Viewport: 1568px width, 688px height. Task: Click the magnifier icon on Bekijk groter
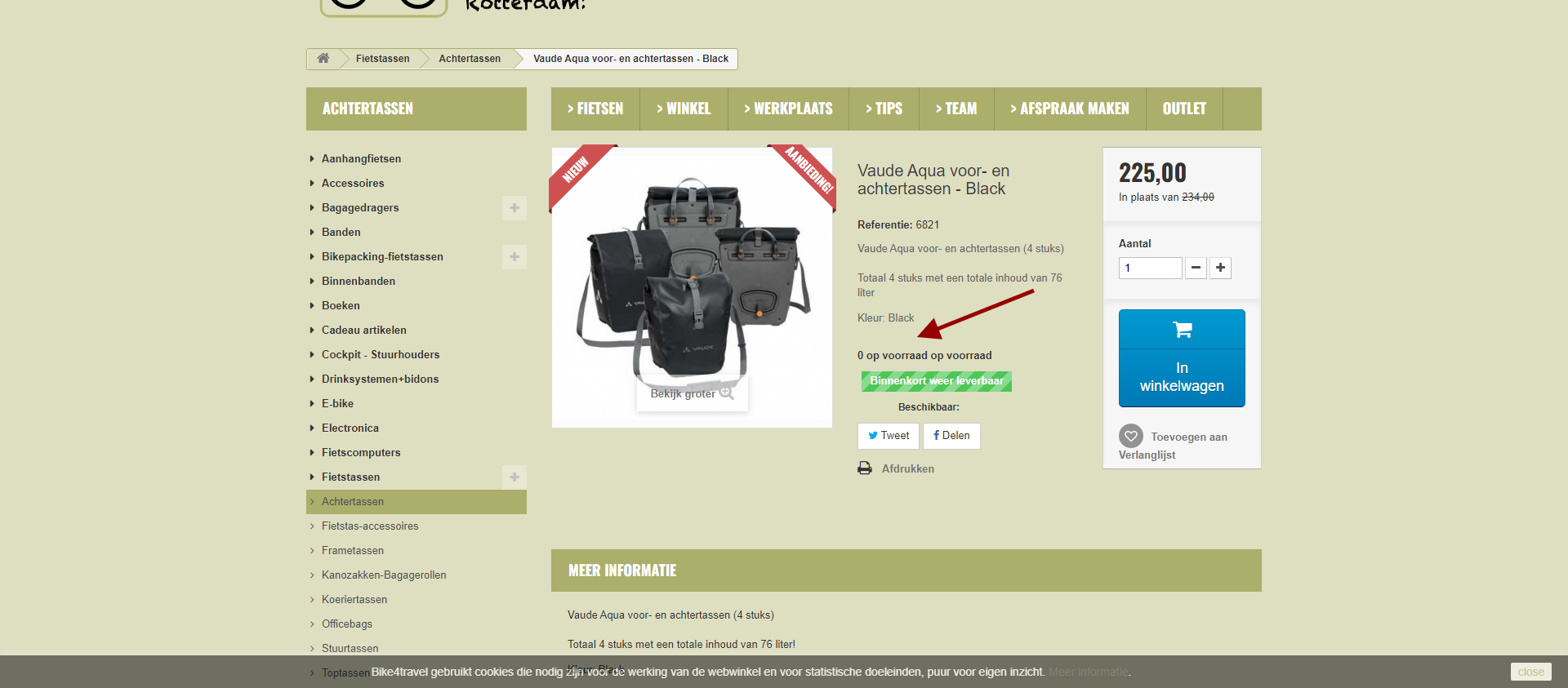click(x=726, y=393)
